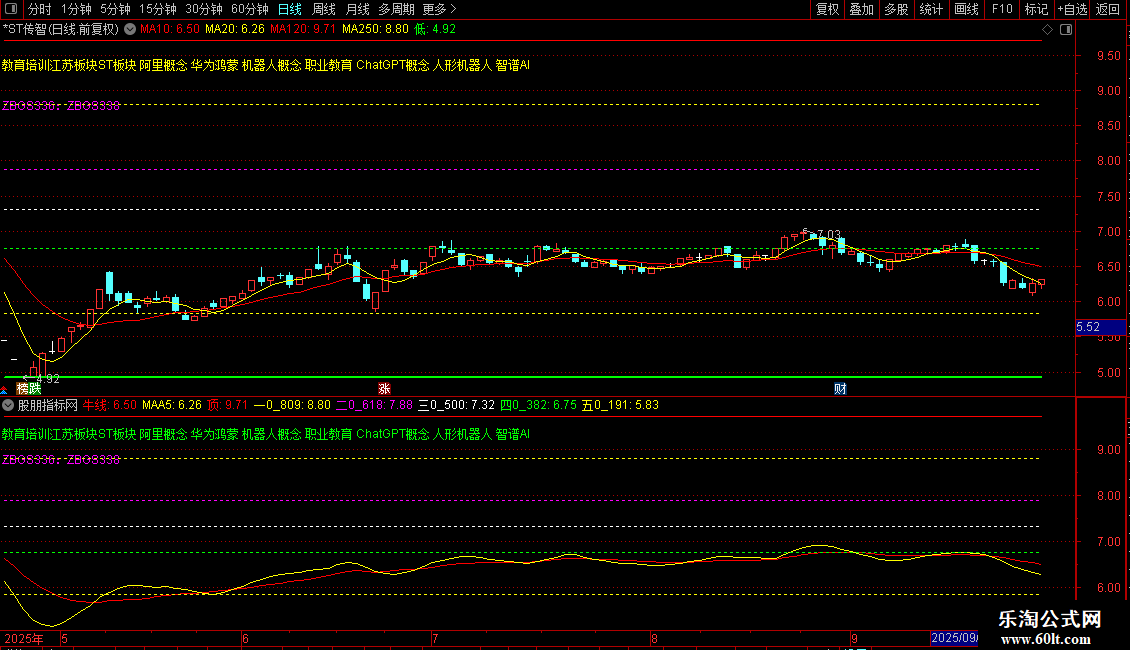Toggle the left sidebar panel icon
This screenshot has height=650, width=1130.
[11, 9]
